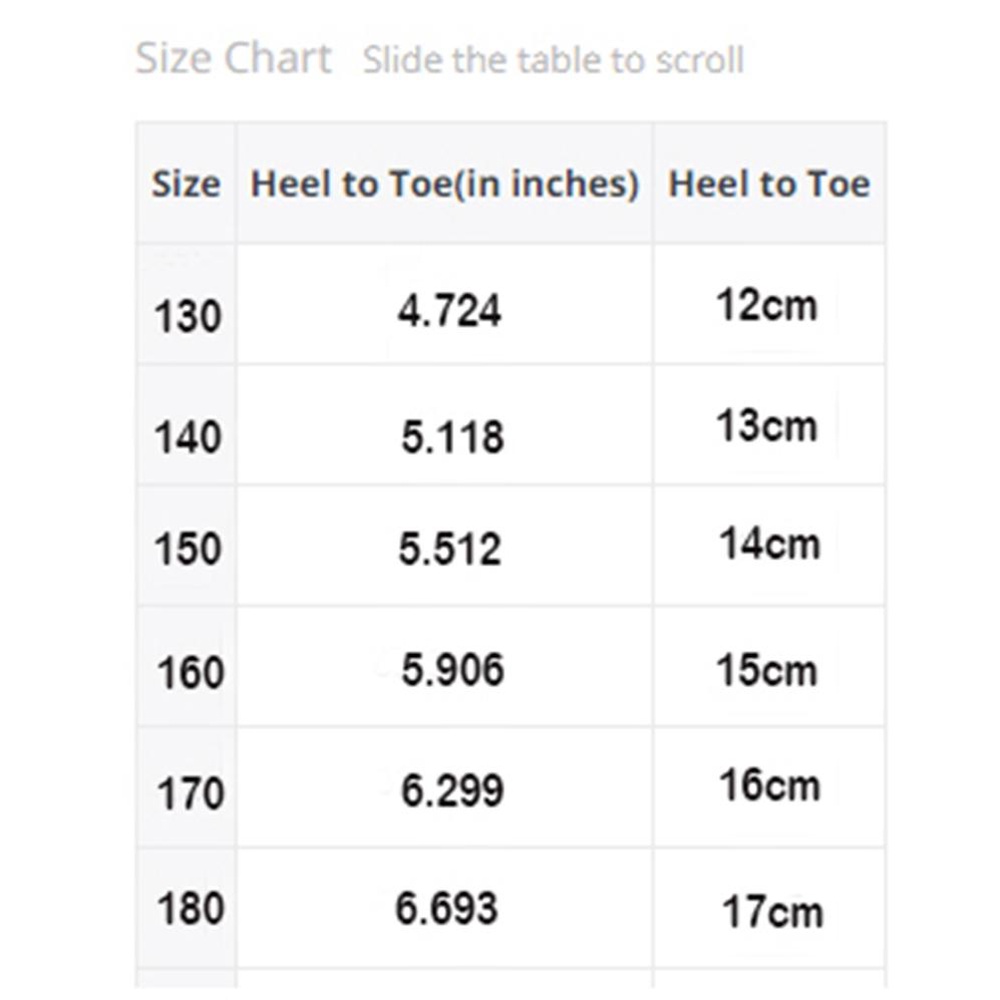Select the Heel to Toe(in inches) header
The height and width of the screenshot is (1000, 1000).
pos(444,184)
